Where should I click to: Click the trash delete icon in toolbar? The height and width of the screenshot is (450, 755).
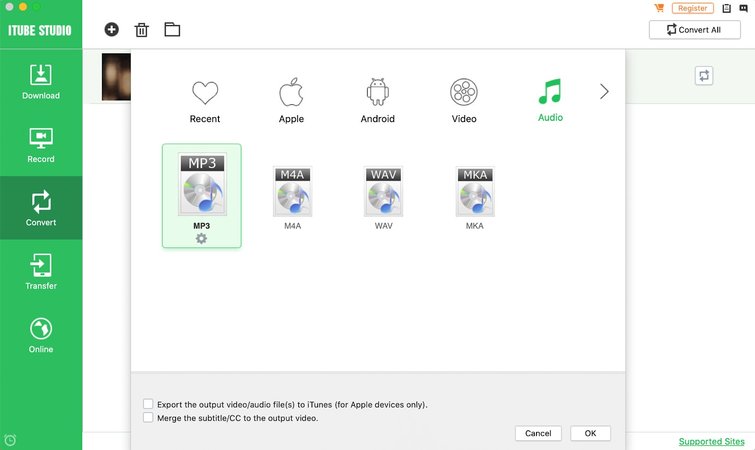point(142,30)
